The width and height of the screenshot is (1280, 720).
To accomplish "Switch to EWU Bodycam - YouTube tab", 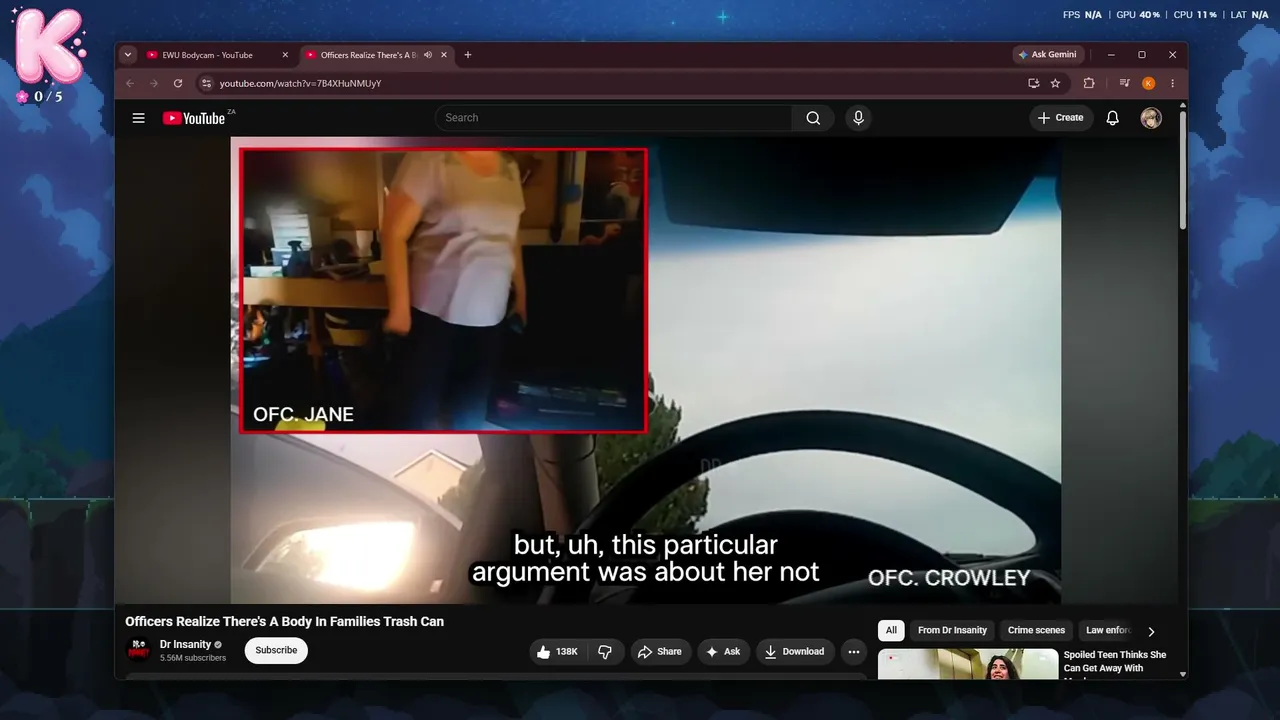I will pyautogui.click(x=217, y=55).
